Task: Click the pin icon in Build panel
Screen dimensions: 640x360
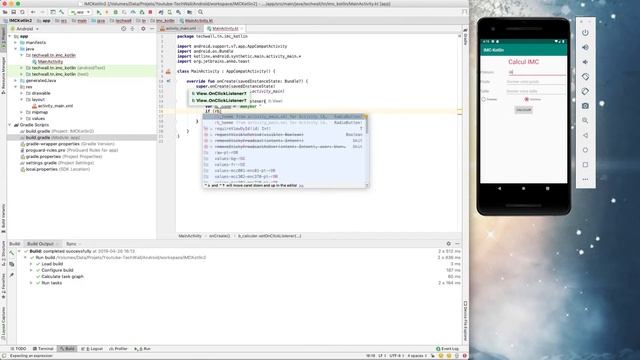Action: (x=11, y=276)
